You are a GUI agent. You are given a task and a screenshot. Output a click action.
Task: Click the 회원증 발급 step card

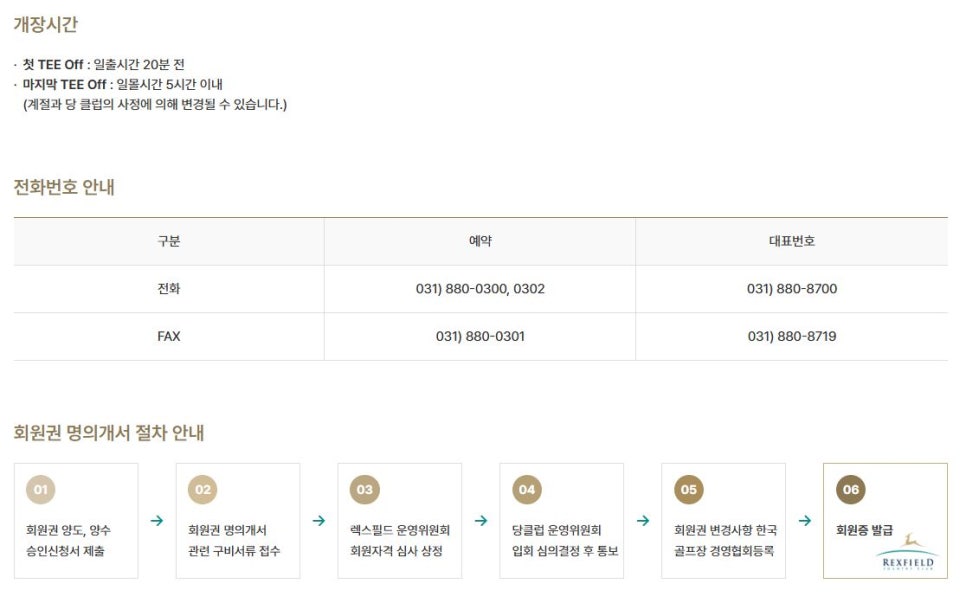tap(885, 521)
